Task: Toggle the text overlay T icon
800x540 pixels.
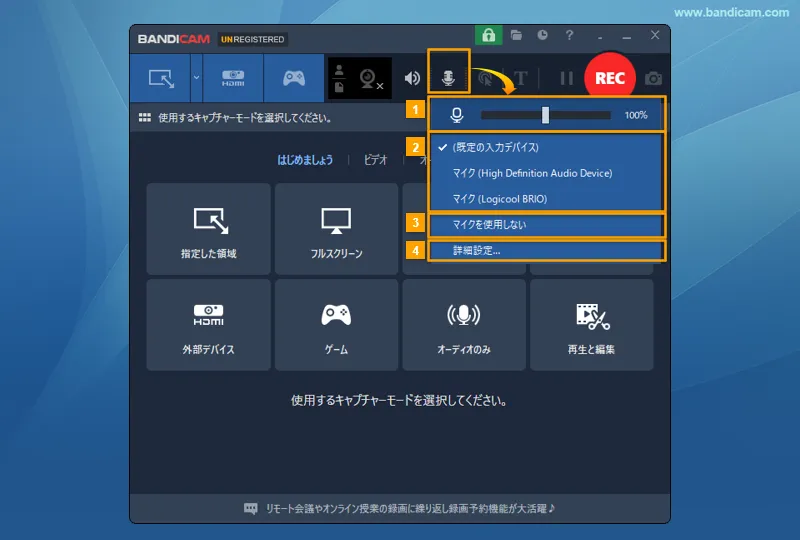Action: 520,78
